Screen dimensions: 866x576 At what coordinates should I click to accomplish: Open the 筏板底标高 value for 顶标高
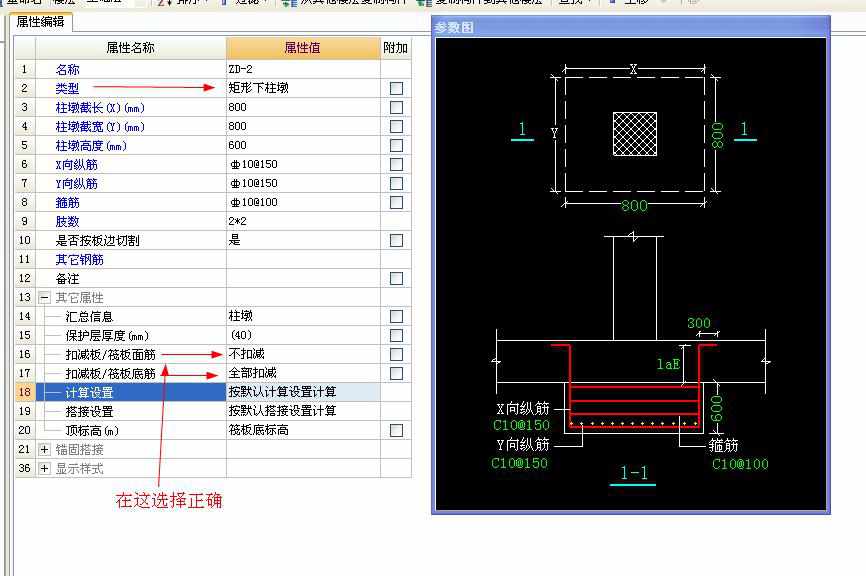pos(303,430)
